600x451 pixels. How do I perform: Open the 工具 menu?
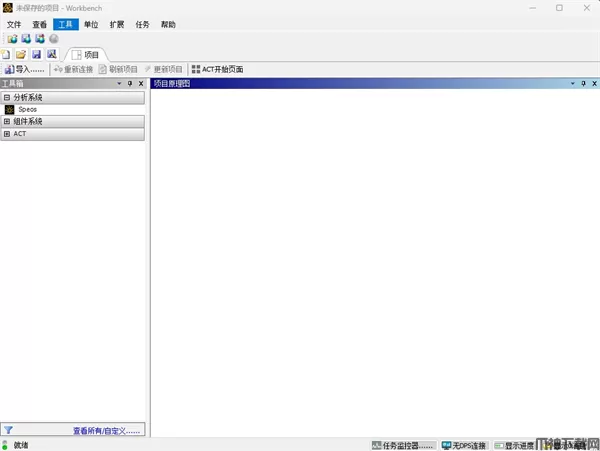[x=65, y=24]
